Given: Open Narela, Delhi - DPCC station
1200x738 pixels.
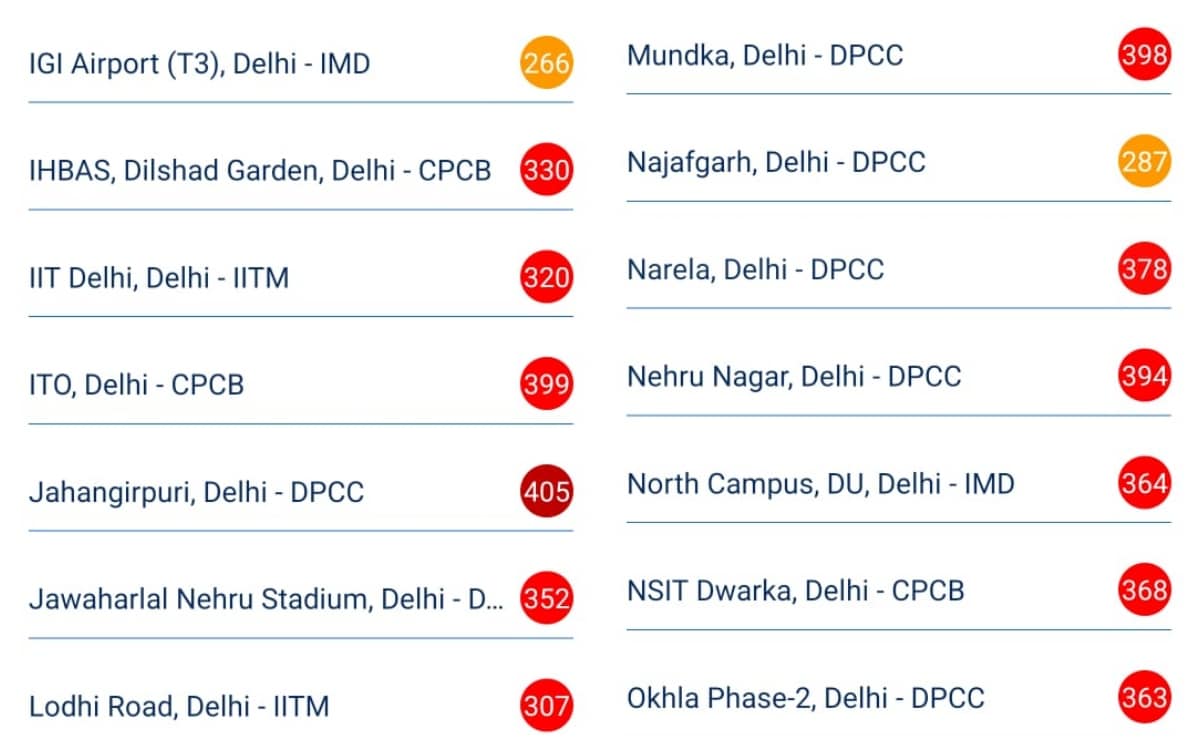Looking at the screenshot, I should (755, 270).
